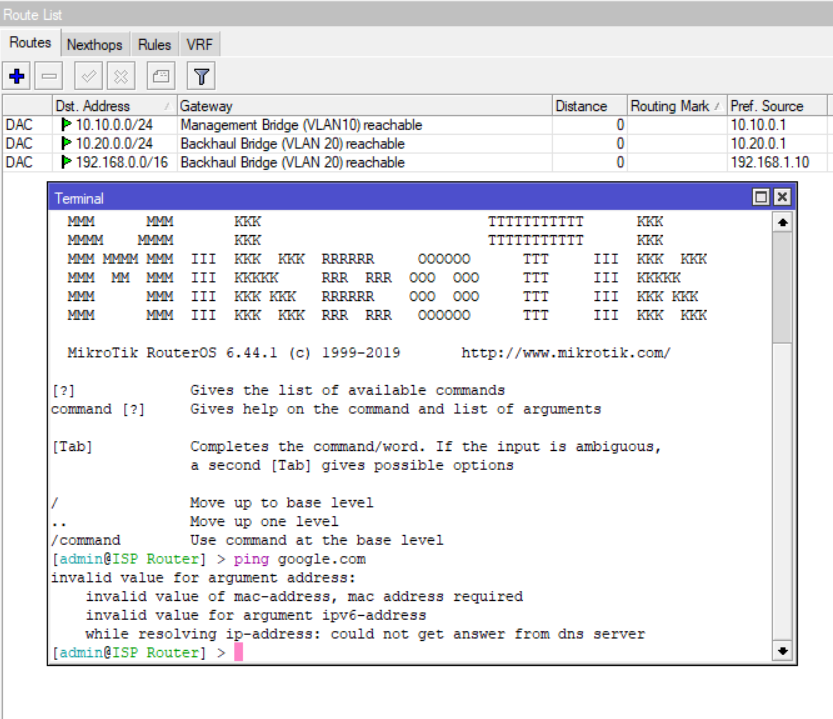Remove the selected route with the minus icon
The height and width of the screenshot is (719, 833).
click(49, 77)
